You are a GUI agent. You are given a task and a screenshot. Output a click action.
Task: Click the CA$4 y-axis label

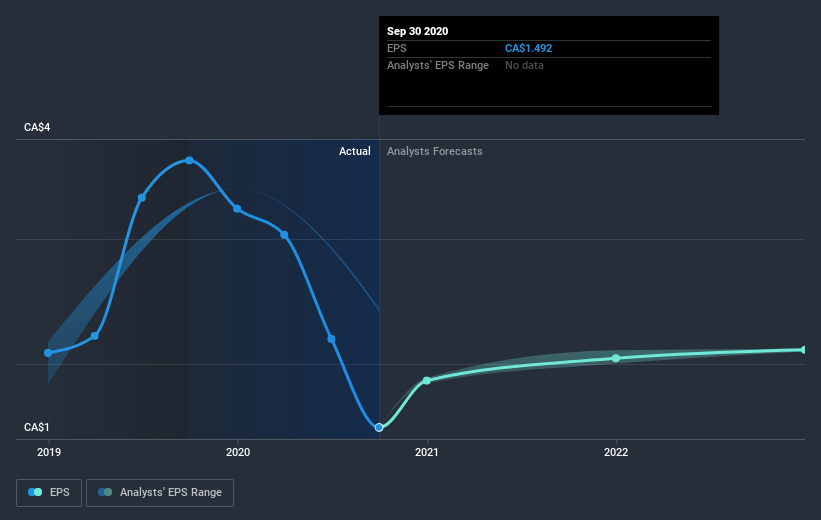click(x=37, y=127)
